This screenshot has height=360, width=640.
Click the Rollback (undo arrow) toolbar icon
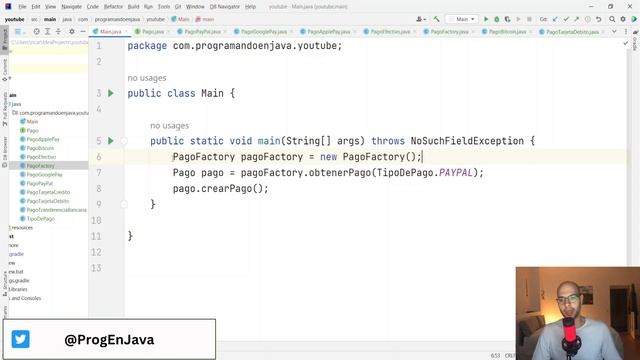coord(598,19)
